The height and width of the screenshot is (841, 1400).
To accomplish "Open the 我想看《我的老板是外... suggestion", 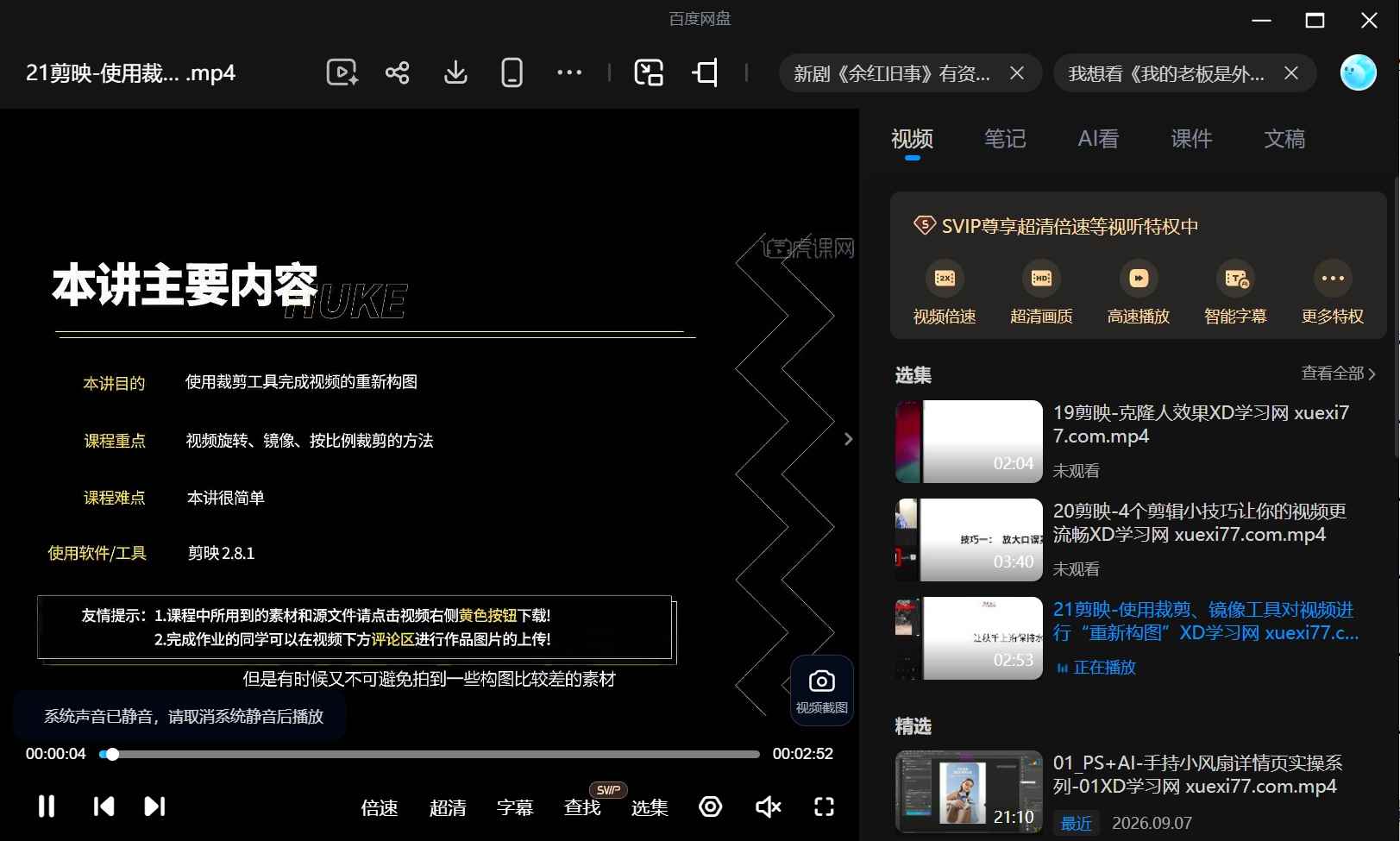I will click(x=1166, y=73).
